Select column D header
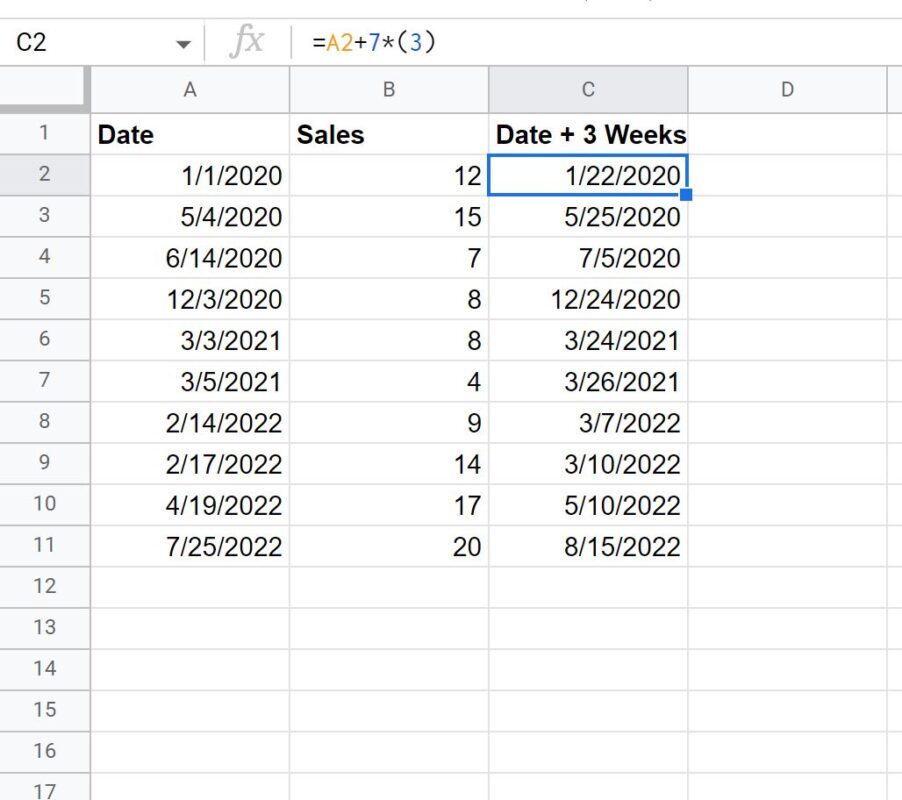Viewport: 902px width, 800px height. [x=787, y=90]
